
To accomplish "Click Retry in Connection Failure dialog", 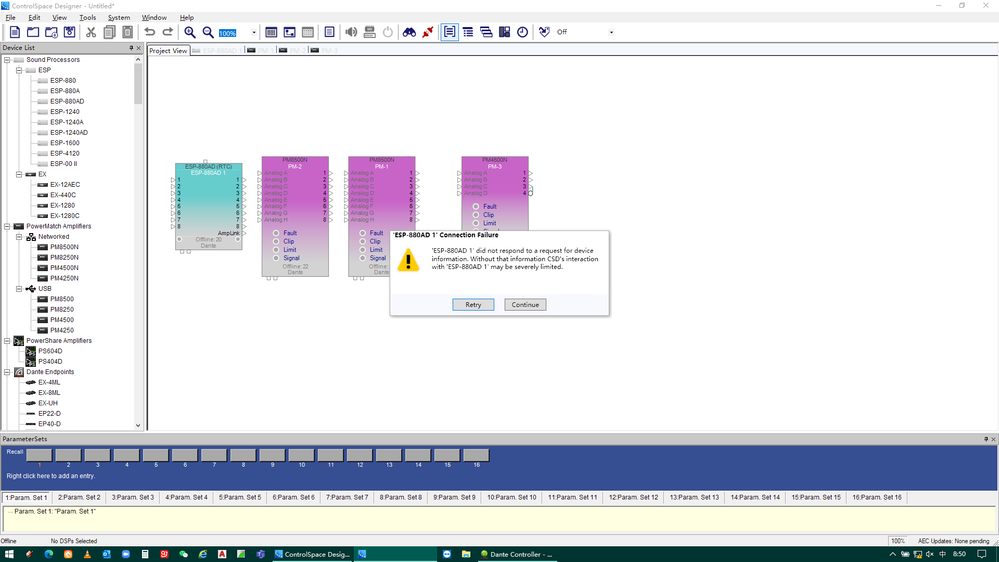I will coord(473,305).
